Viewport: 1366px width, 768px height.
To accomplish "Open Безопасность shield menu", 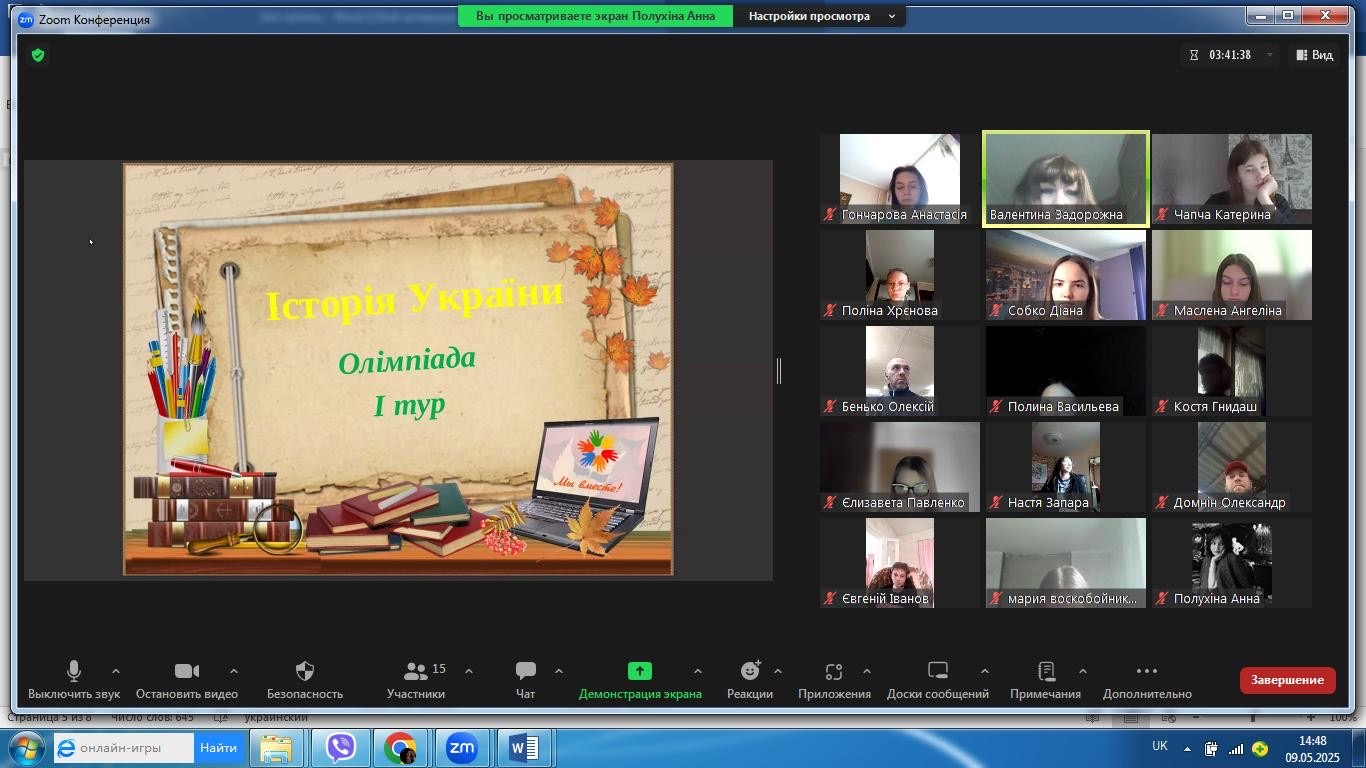I will pos(305,680).
